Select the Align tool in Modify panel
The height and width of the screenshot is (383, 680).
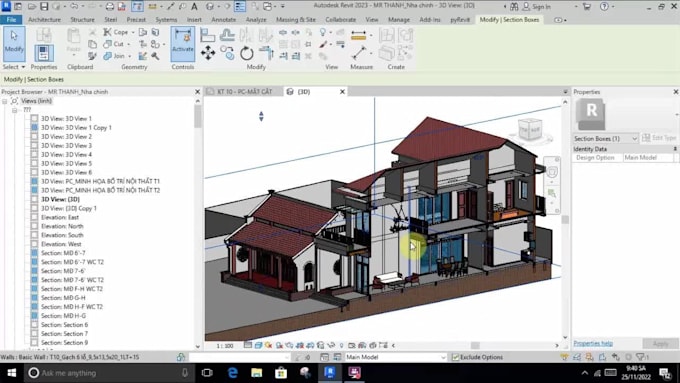point(208,35)
